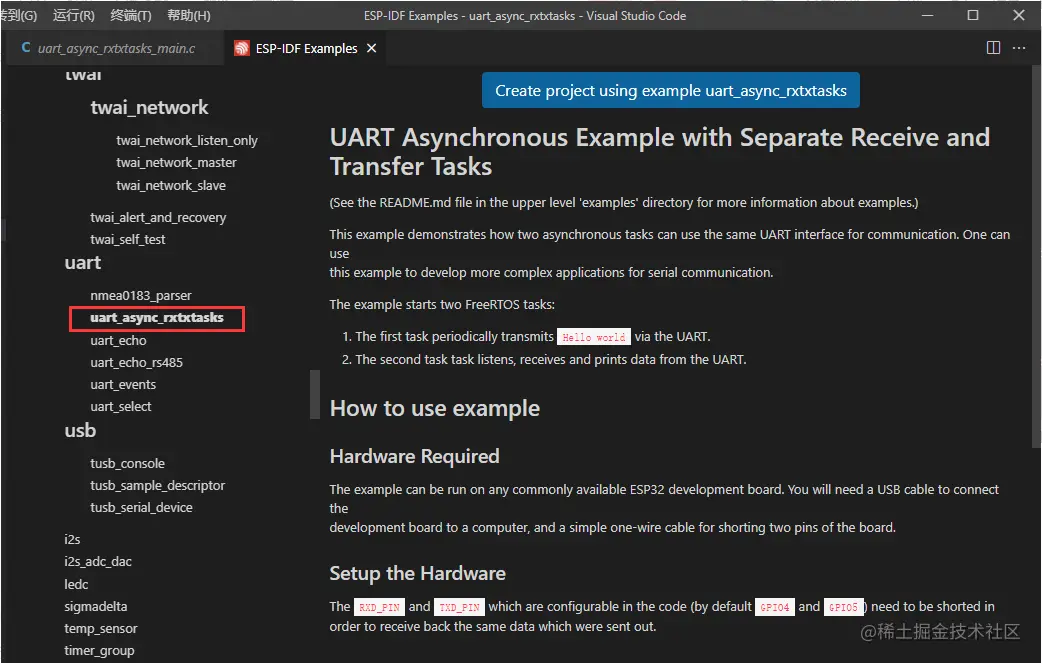The height and width of the screenshot is (663, 1042).
Task: Close the ESP-IDF Examples tab
Action: 371,48
